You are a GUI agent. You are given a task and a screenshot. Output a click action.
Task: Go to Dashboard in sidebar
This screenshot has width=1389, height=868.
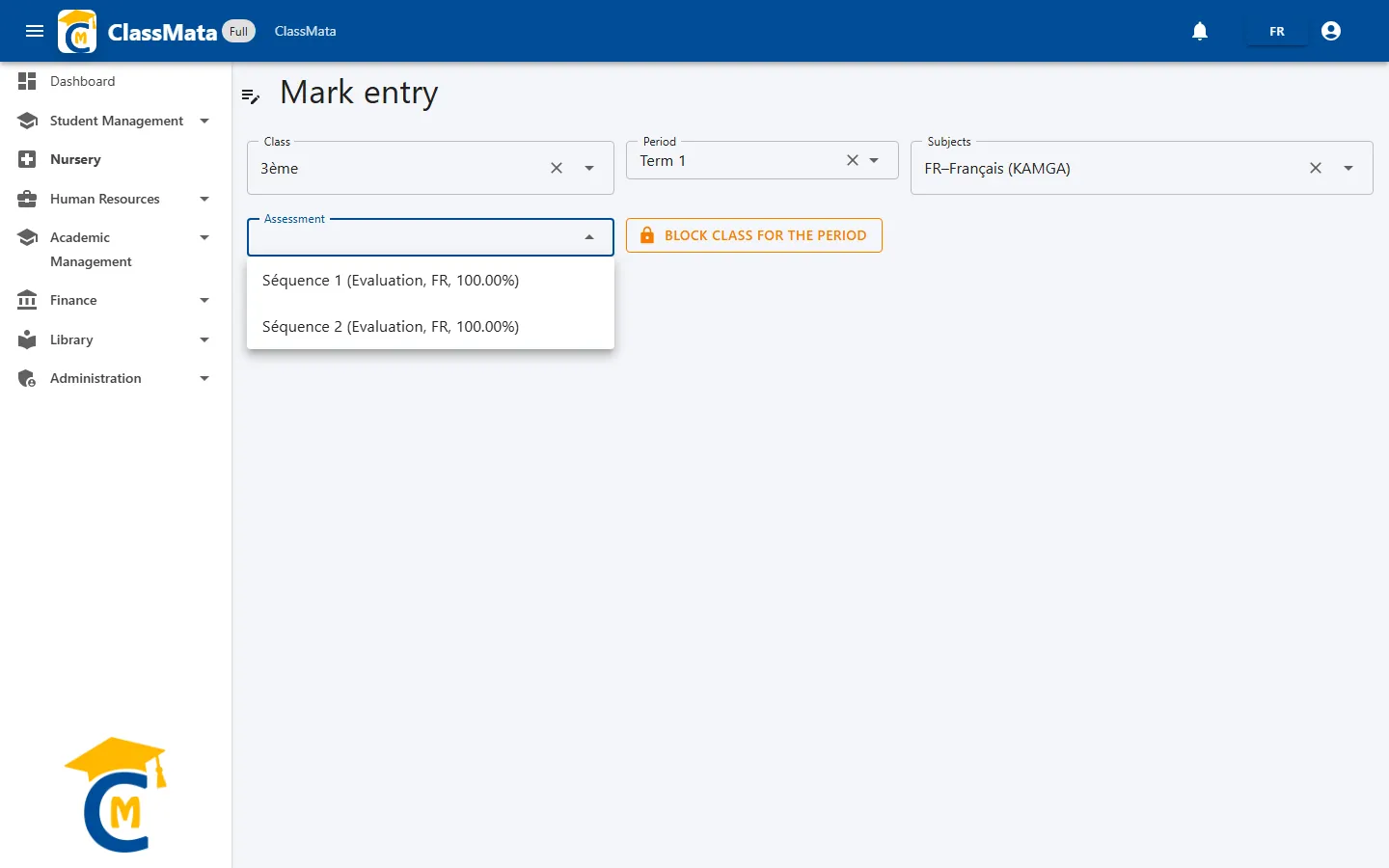coord(82,81)
